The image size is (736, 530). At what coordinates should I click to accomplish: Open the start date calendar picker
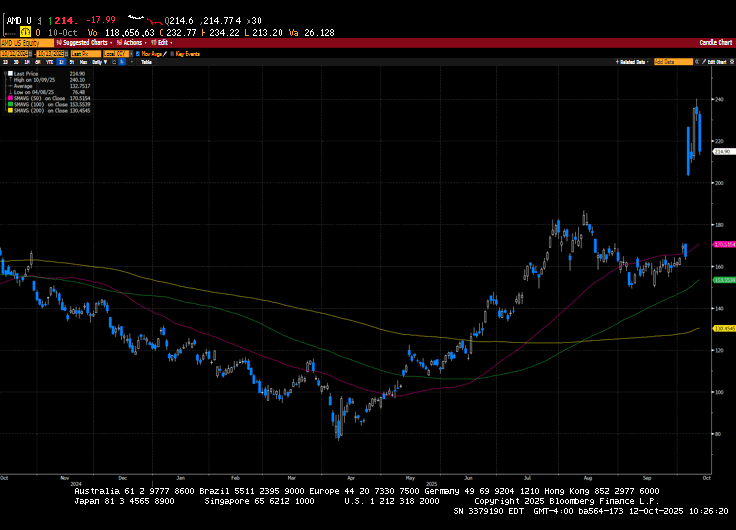29,52
